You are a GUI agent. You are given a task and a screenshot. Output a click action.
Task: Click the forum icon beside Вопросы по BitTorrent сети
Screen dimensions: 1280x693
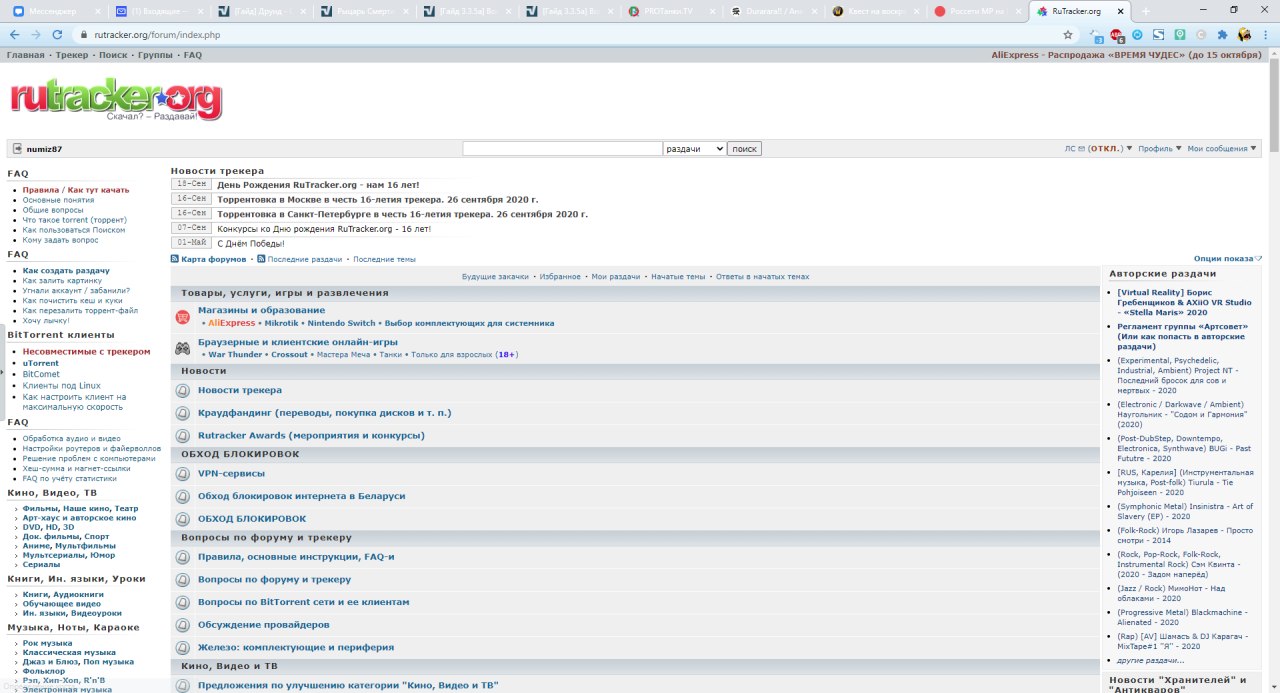[182, 602]
